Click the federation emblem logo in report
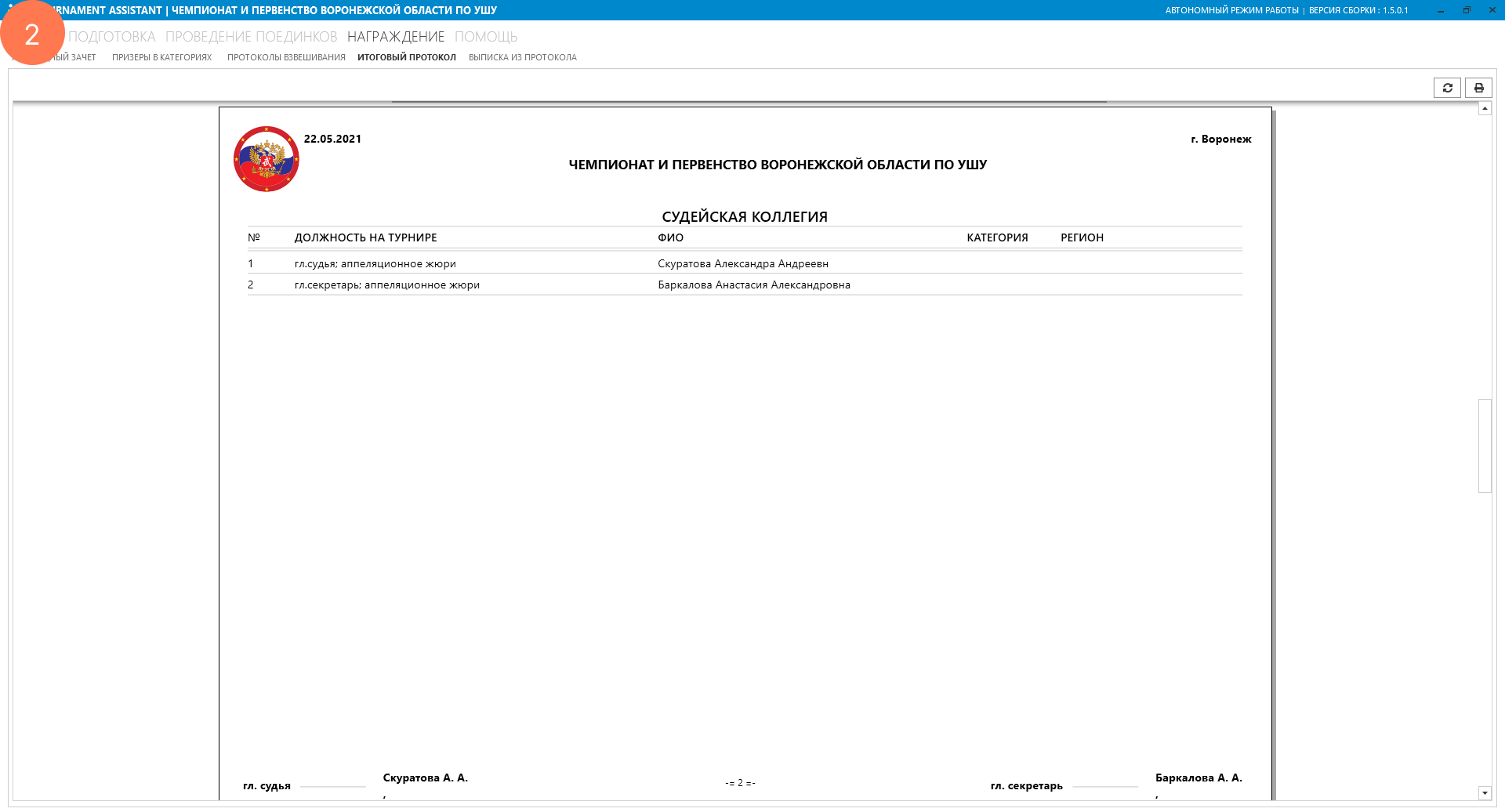 [267, 159]
